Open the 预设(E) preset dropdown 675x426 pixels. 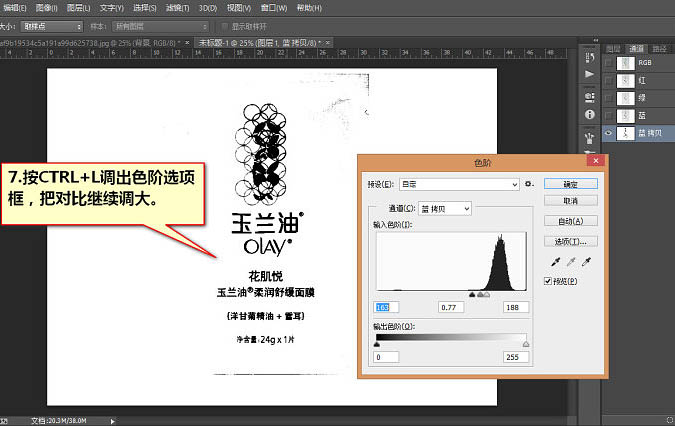click(459, 184)
